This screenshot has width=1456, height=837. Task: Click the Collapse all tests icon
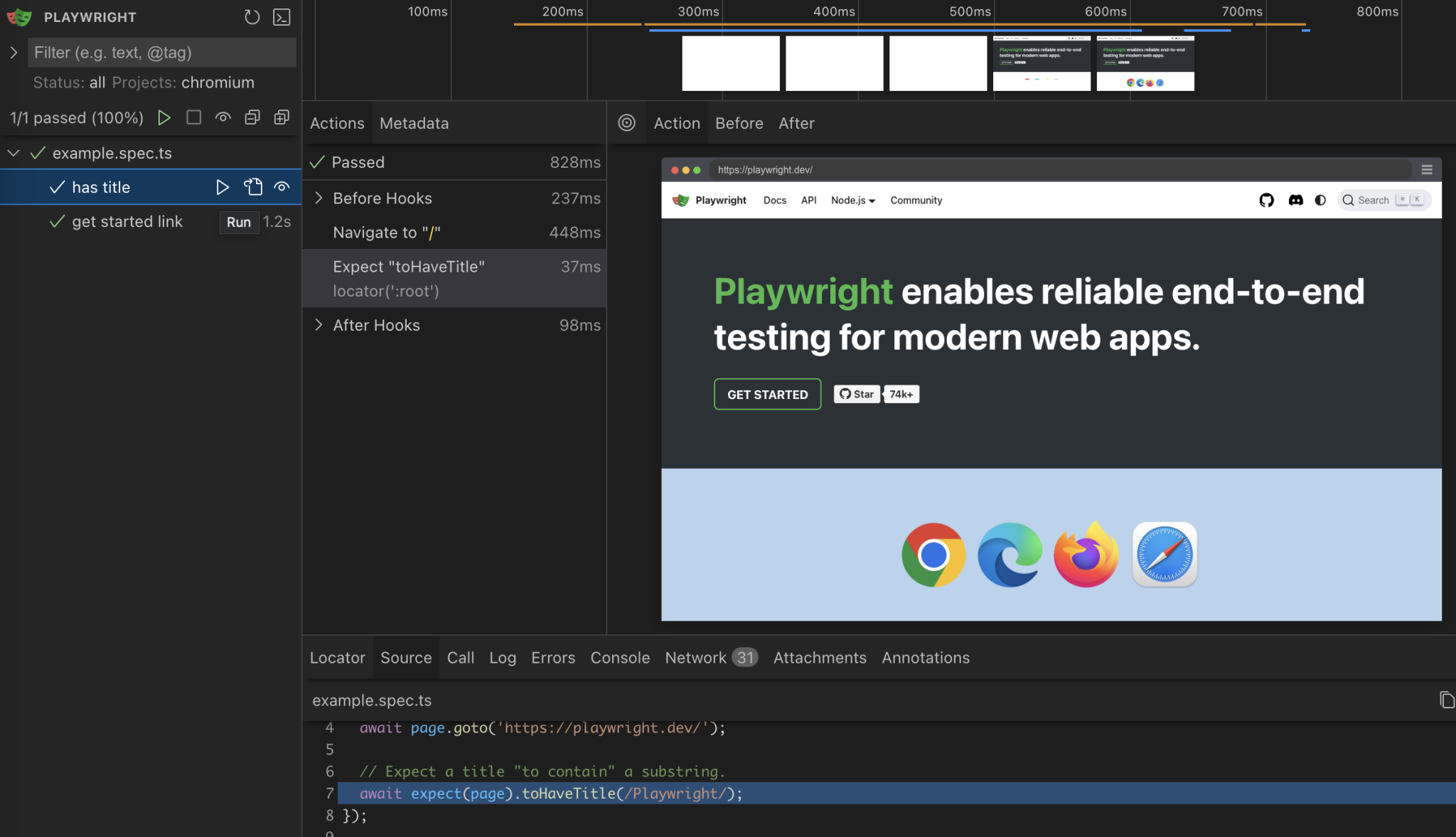coord(252,117)
